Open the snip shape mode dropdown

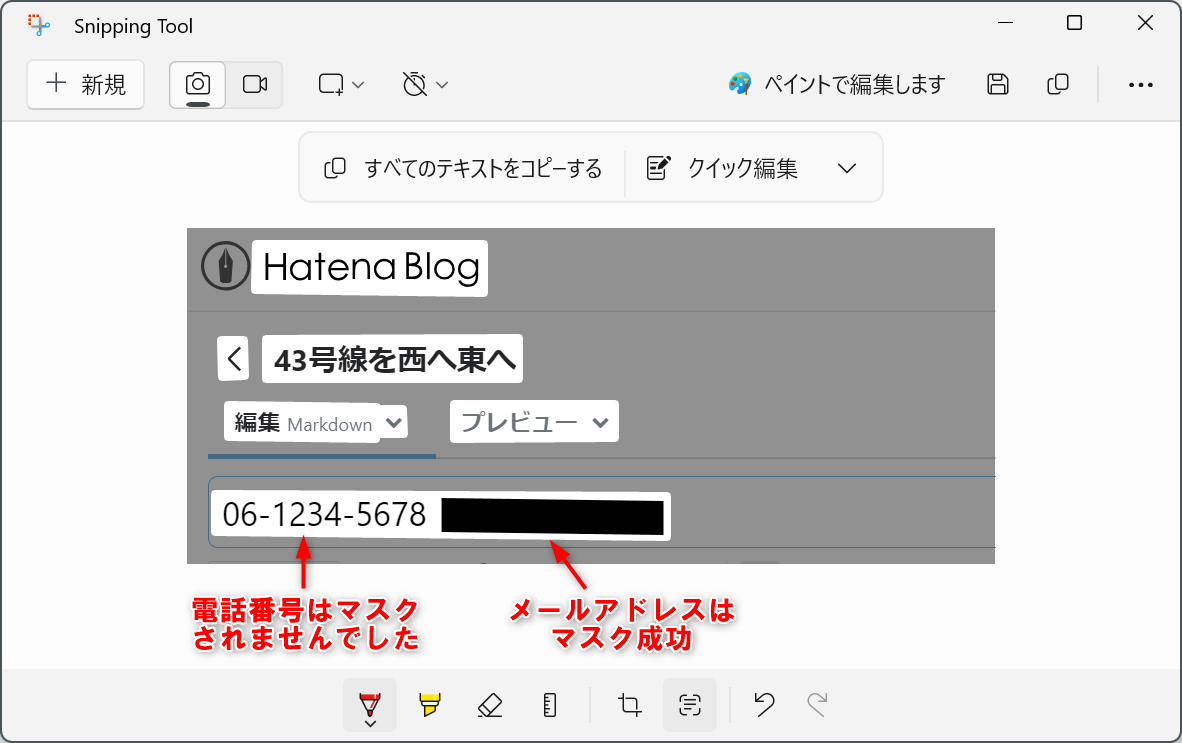(341, 84)
